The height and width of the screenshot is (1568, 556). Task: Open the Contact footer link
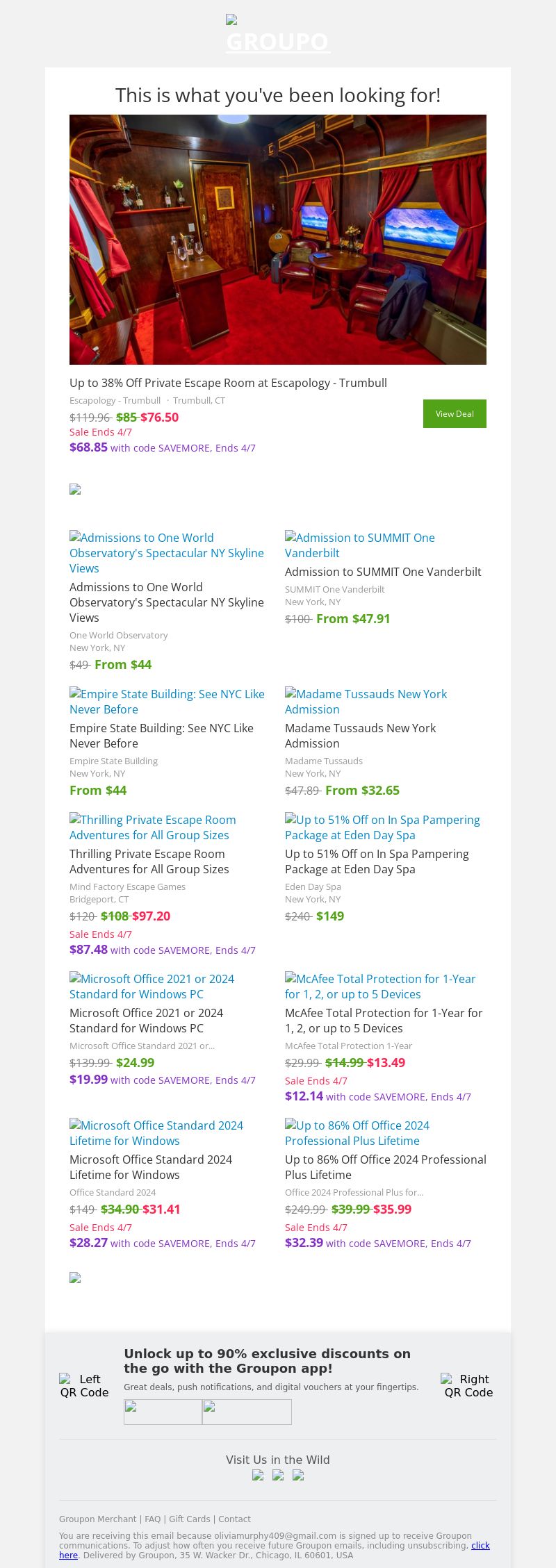(x=234, y=1519)
